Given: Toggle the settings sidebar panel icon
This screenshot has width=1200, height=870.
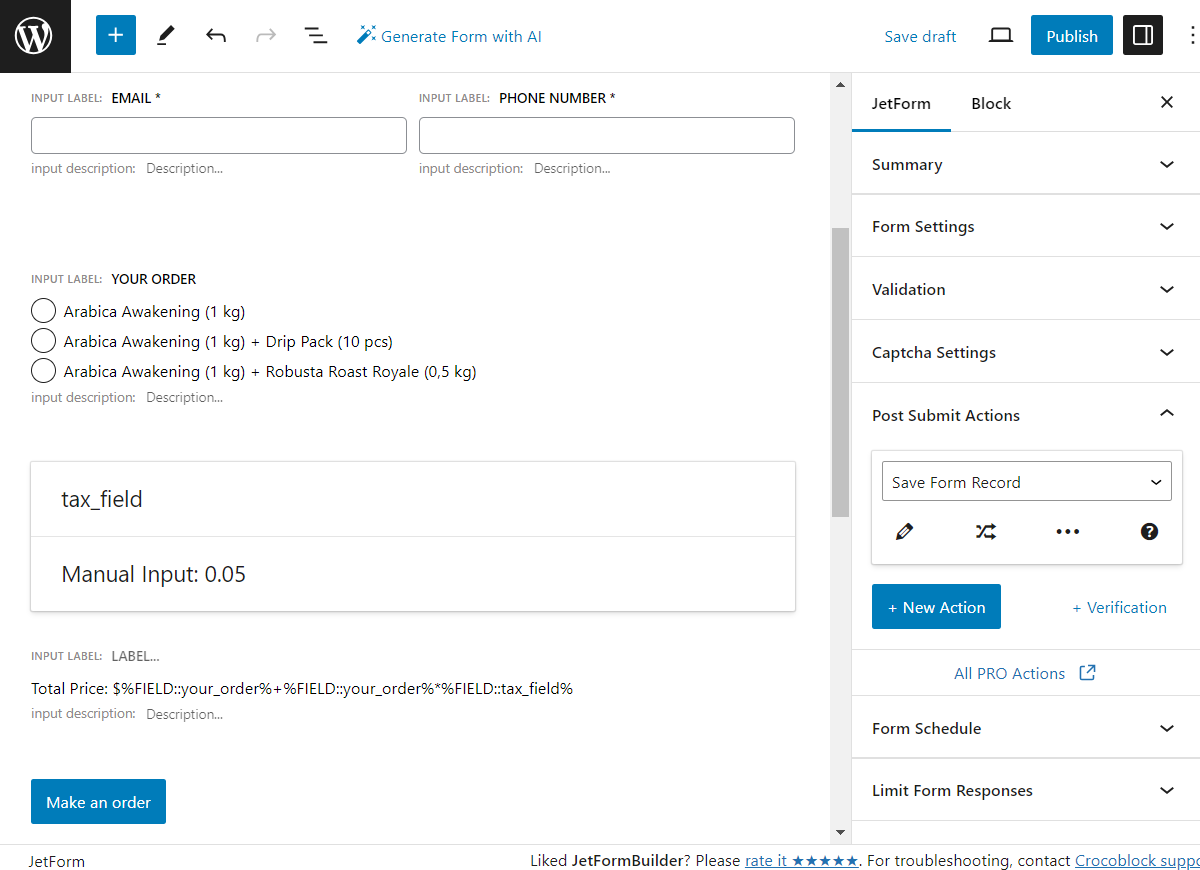Looking at the screenshot, I should [x=1142, y=35].
